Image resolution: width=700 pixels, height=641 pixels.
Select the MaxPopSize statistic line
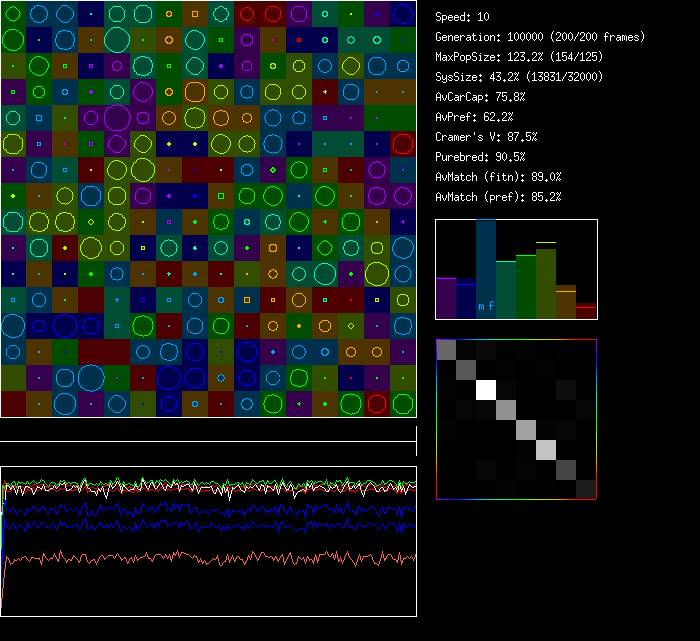[519, 57]
